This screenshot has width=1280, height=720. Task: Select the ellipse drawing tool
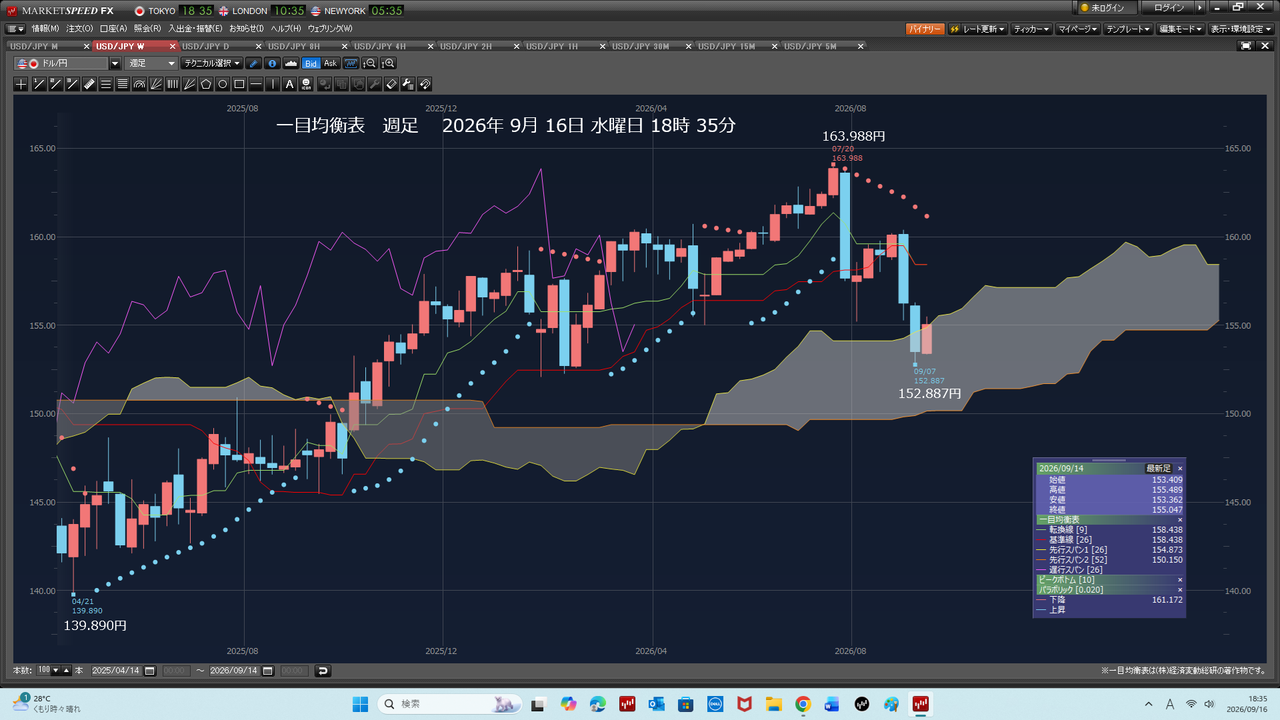click(x=223, y=84)
